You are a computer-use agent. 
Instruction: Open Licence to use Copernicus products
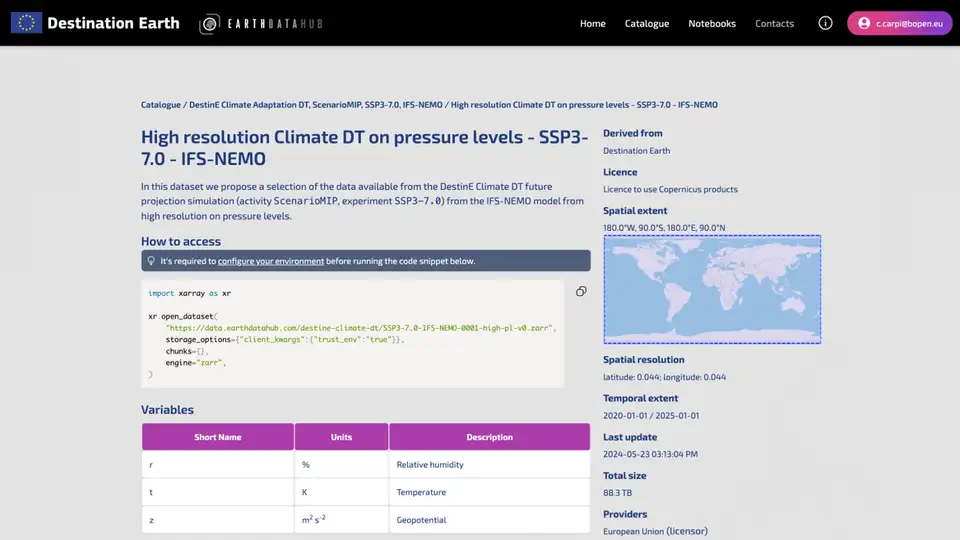(x=670, y=189)
